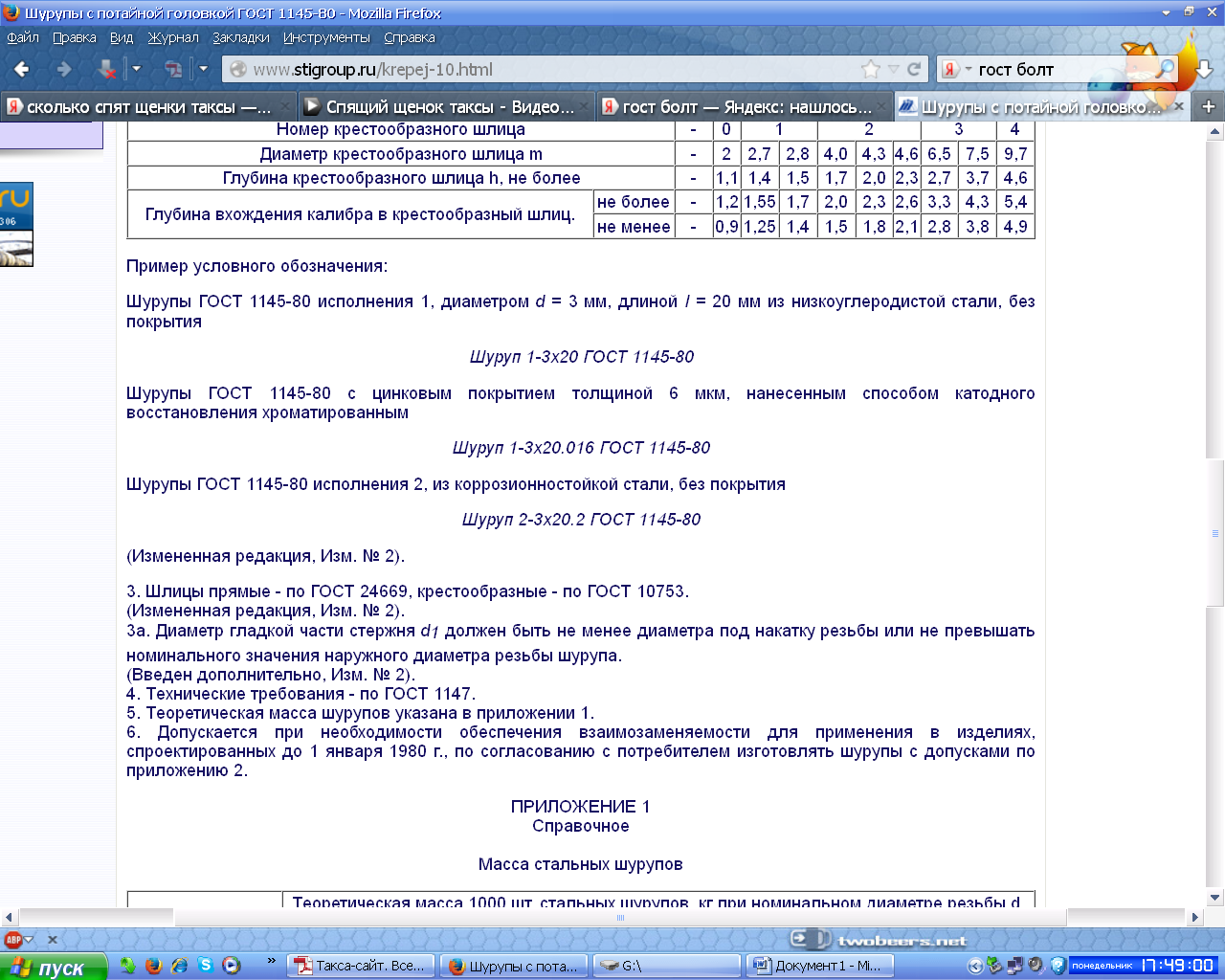Open a new tab with plus button
This screenshot has height=980, width=1225.
tap(1208, 106)
